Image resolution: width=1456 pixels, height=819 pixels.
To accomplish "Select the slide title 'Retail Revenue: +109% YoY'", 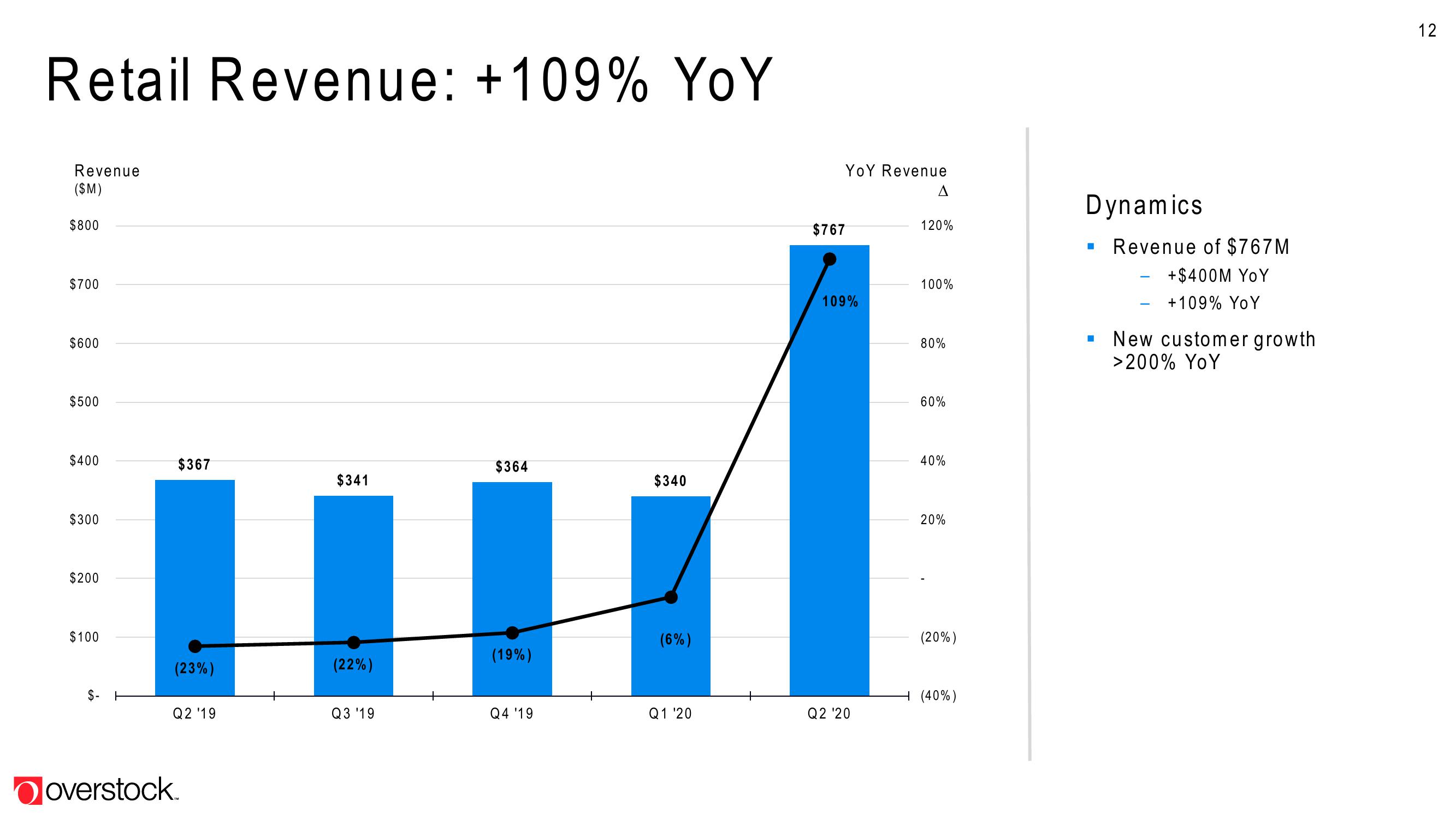I will point(409,80).
